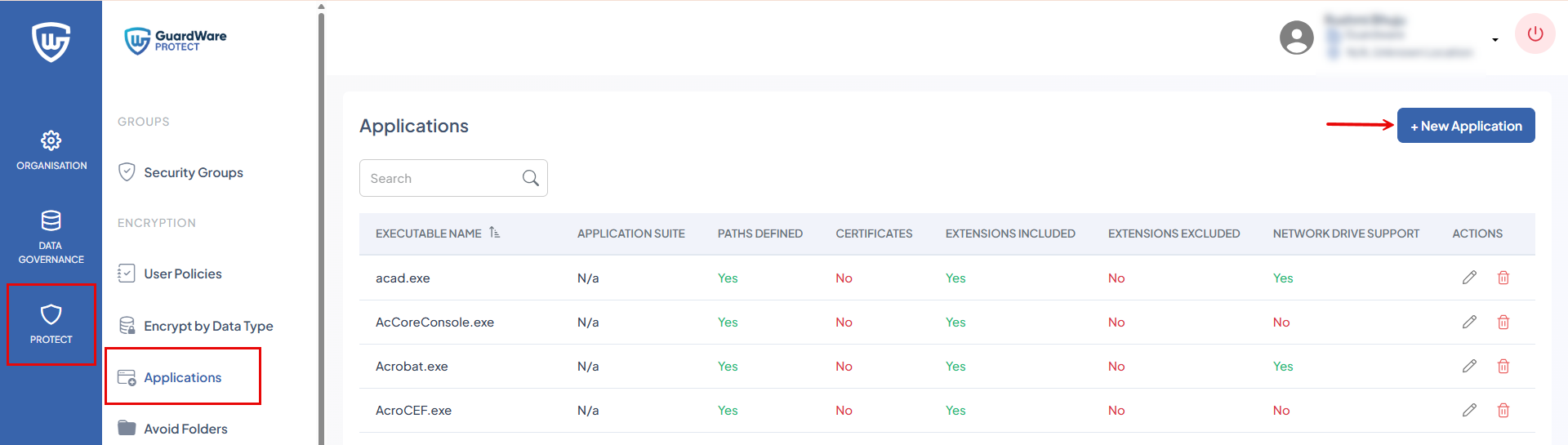Viewport: 1568px width, 445px height.
Task: Click the edit pencil for acad.exe
Action: tap(1469, 278)
